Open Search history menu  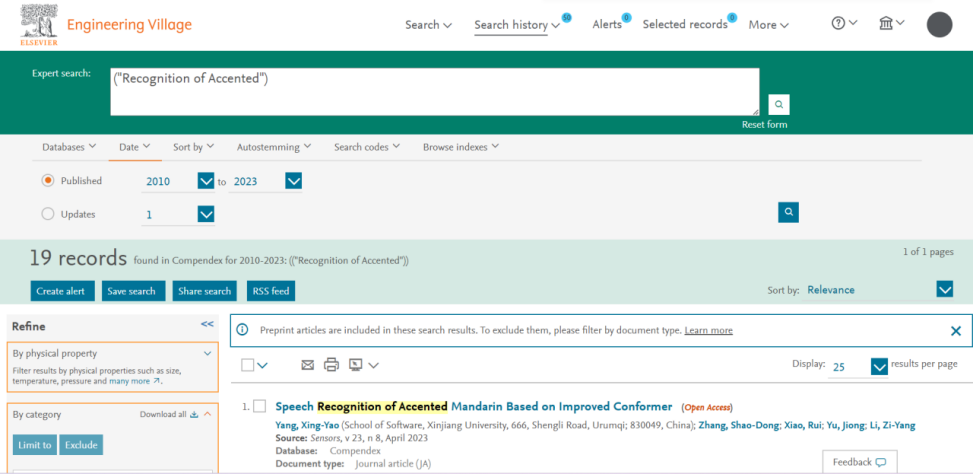click(x=517, y=25)
